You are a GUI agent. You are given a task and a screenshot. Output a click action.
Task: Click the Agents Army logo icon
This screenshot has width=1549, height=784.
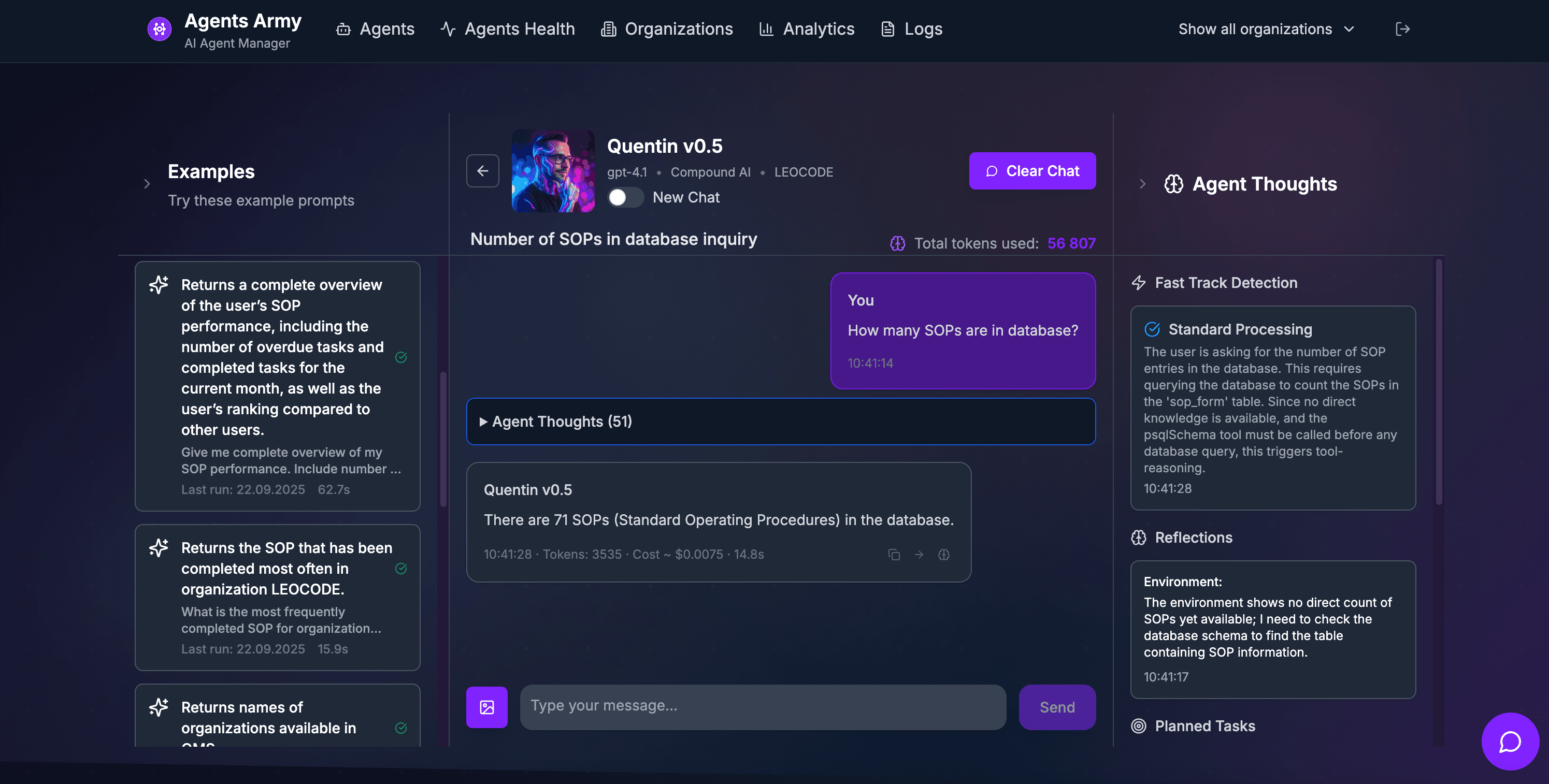click(x=160, y=29)
